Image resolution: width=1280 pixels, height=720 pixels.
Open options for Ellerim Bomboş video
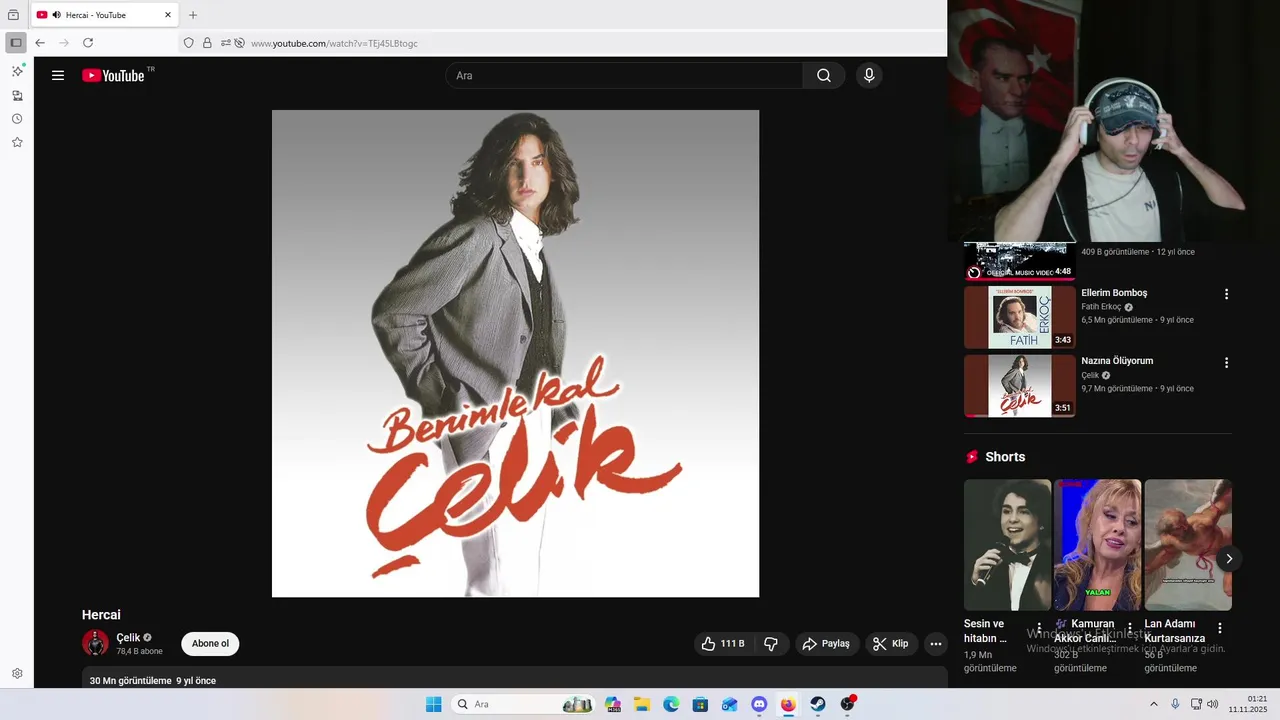(1226, 294)
